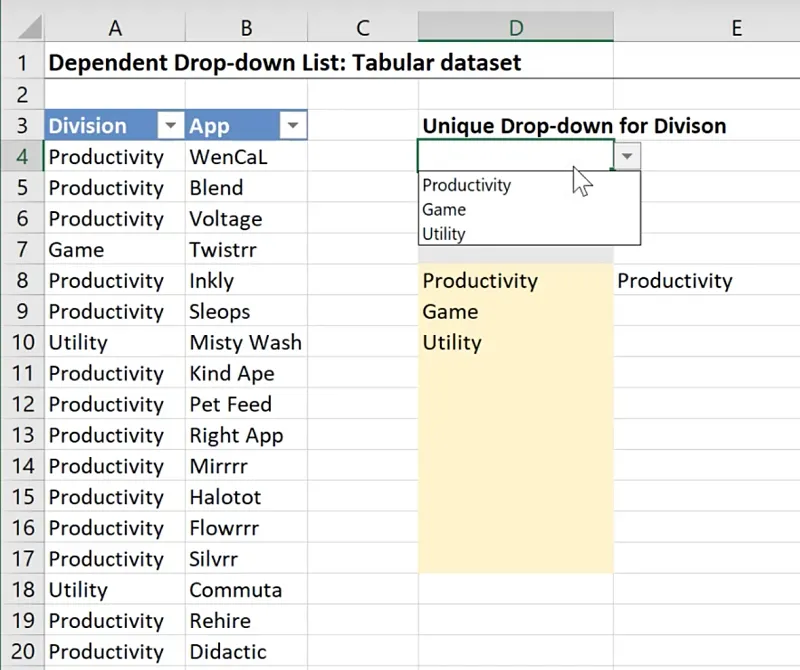Viewport: 800px width, 670px height.
Task: Open the App column filter arrow
Action: [x=292, y=126]
